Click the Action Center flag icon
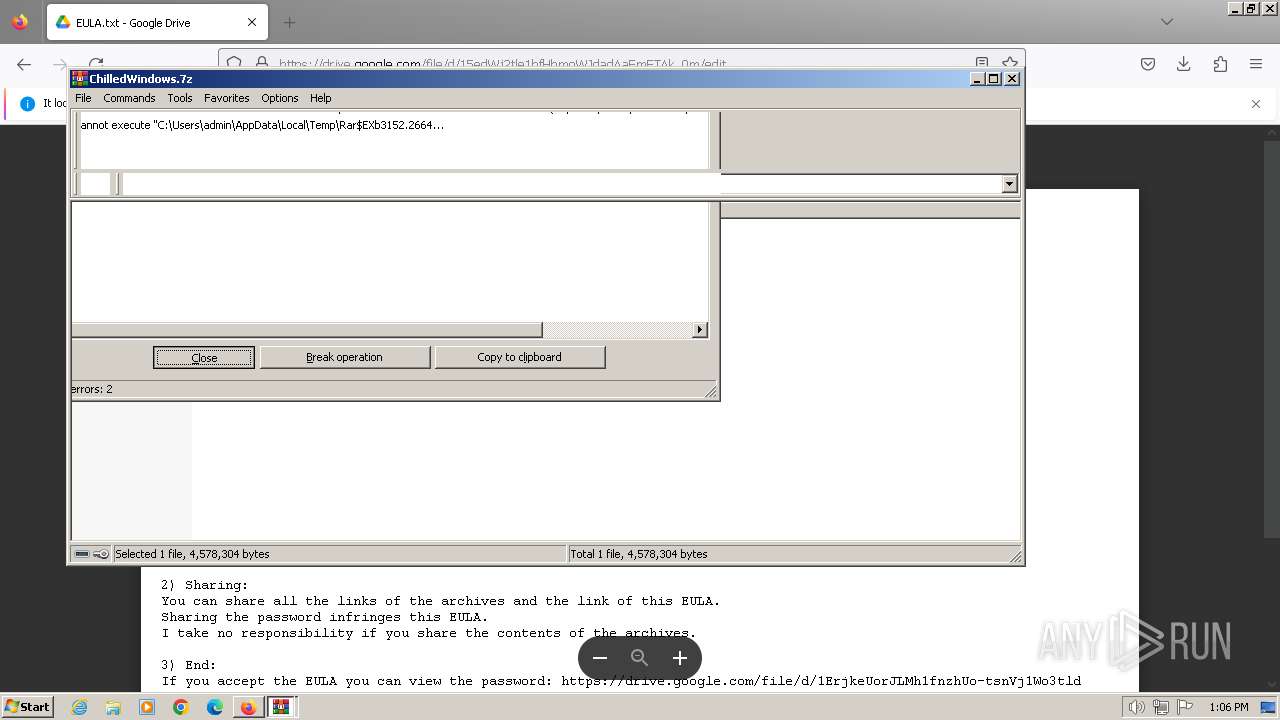The height and width of the screenshot is (720, 1280). tap(1185, 707)
